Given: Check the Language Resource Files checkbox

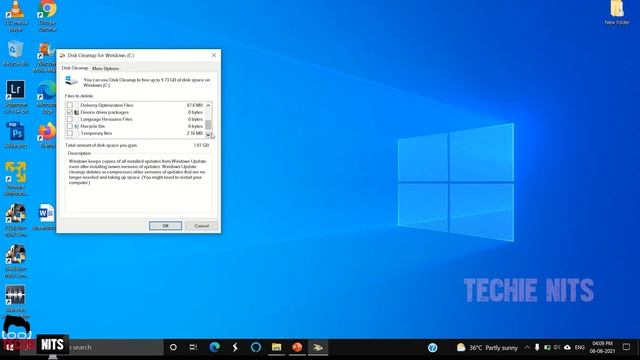Looking at the screenshot, I should [70, 119].
